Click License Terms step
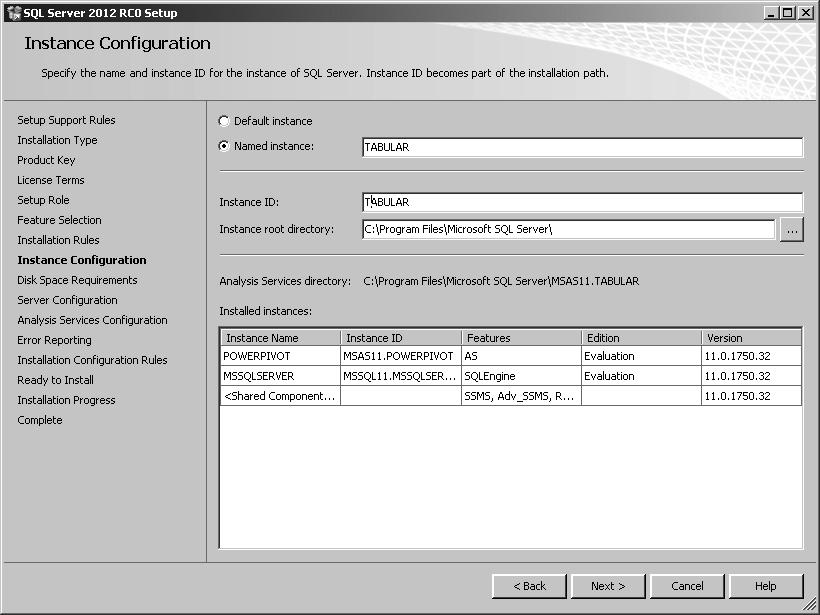Screen dimensions: 820x615 pyautogui.click(x=51, y=180)
